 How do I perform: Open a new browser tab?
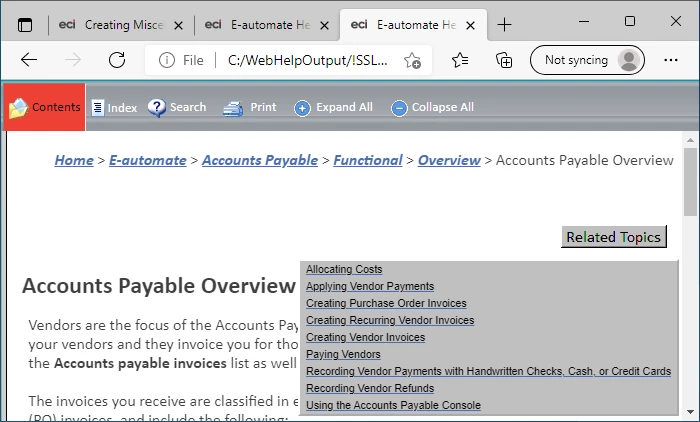click(x=504, y=25)
